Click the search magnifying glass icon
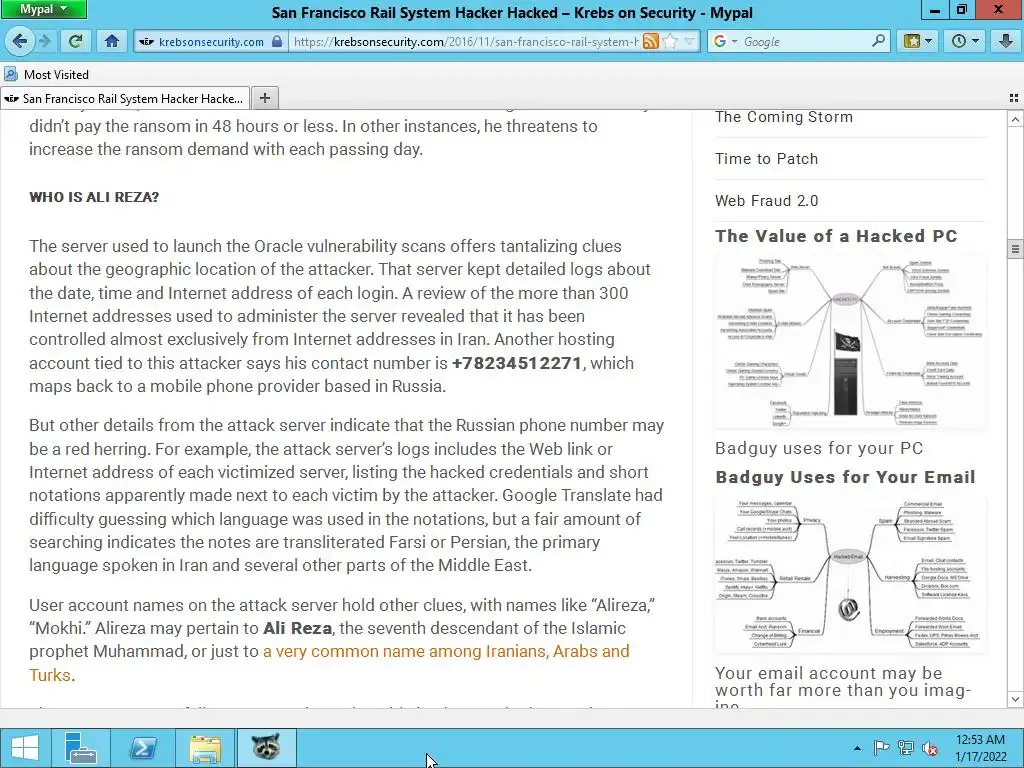 pyautogui.click(x=879, y=41)
